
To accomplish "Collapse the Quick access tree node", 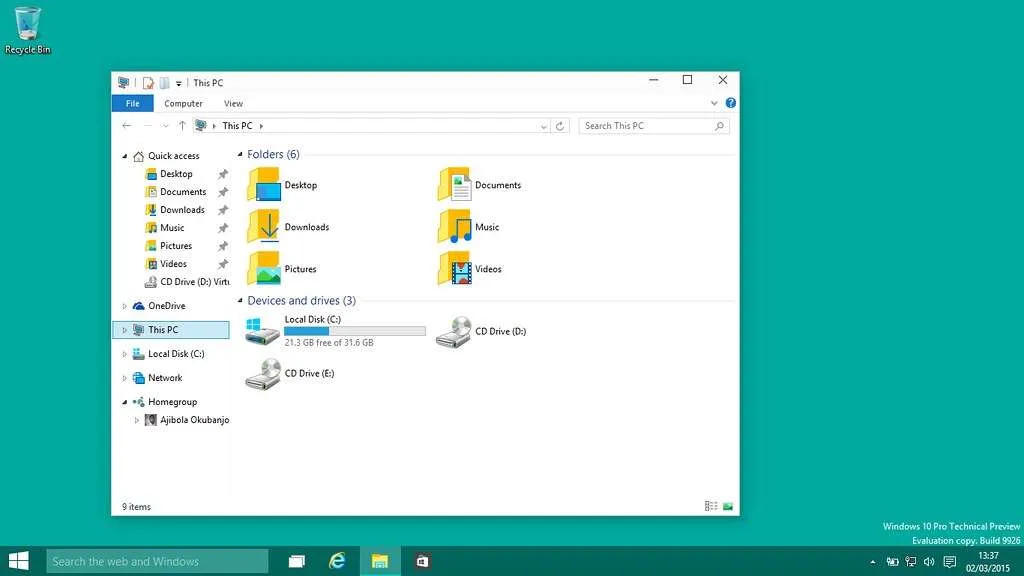I will coord(125,156).
